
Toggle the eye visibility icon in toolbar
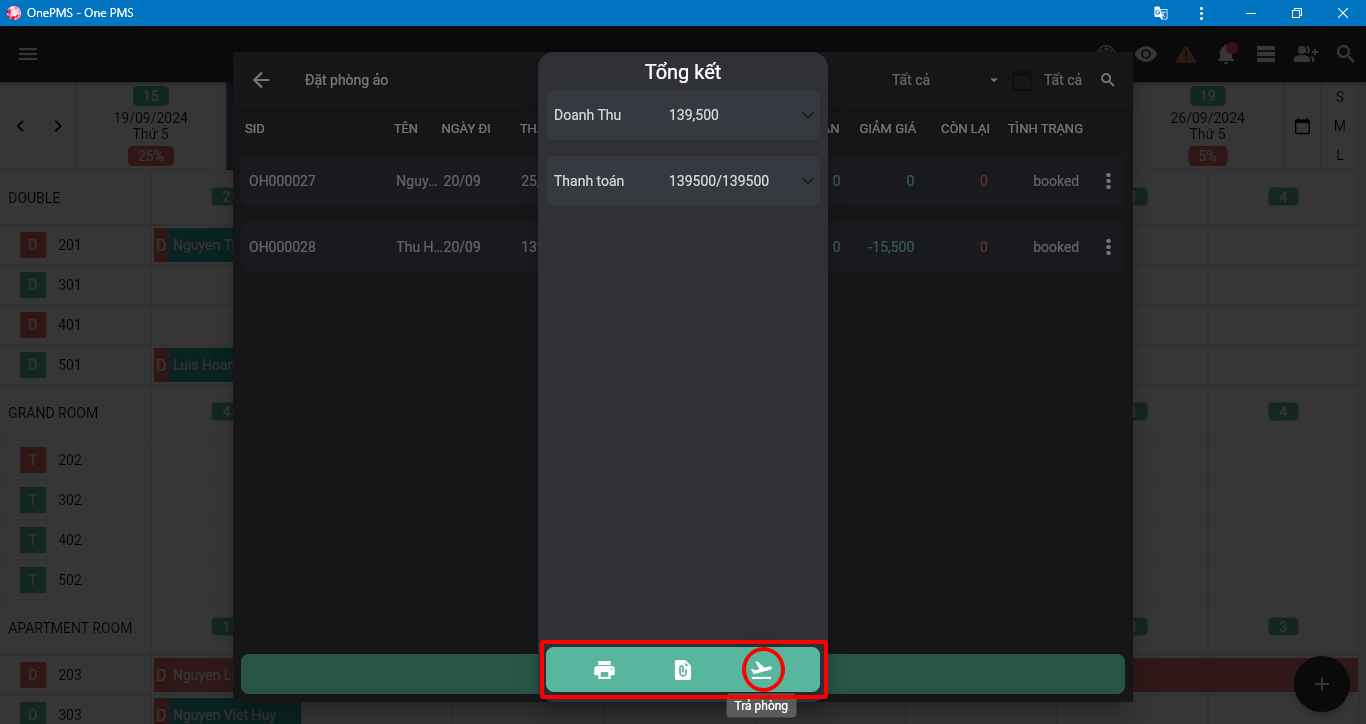[1146, 54]
